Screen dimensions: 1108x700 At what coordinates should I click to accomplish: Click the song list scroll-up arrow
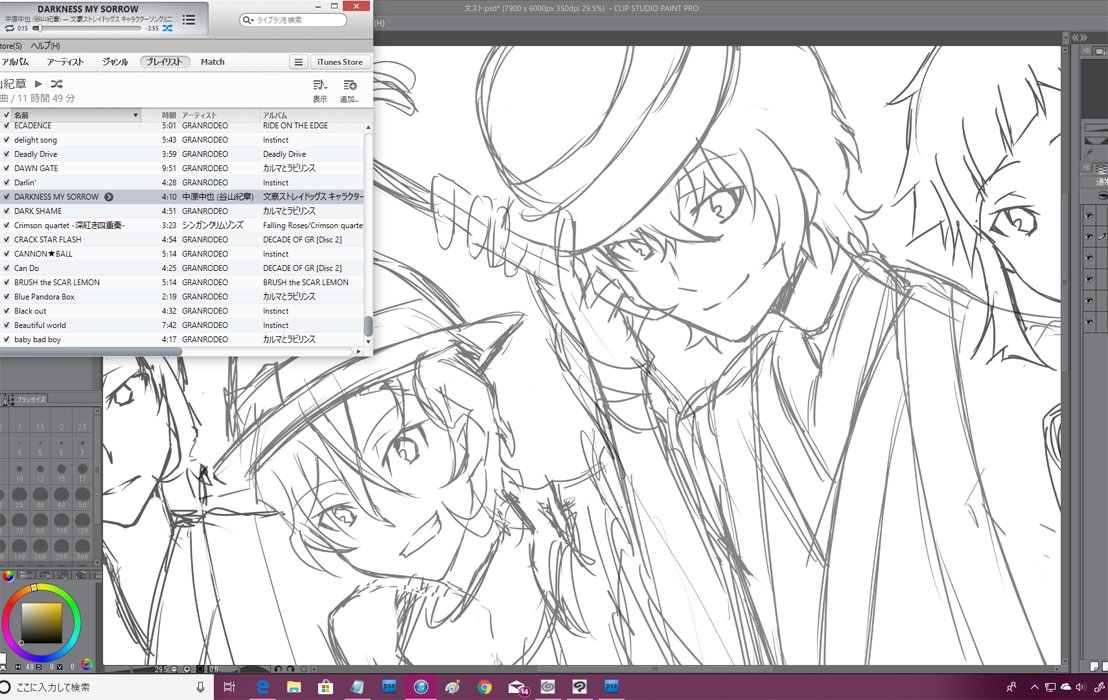click(367, 127)
